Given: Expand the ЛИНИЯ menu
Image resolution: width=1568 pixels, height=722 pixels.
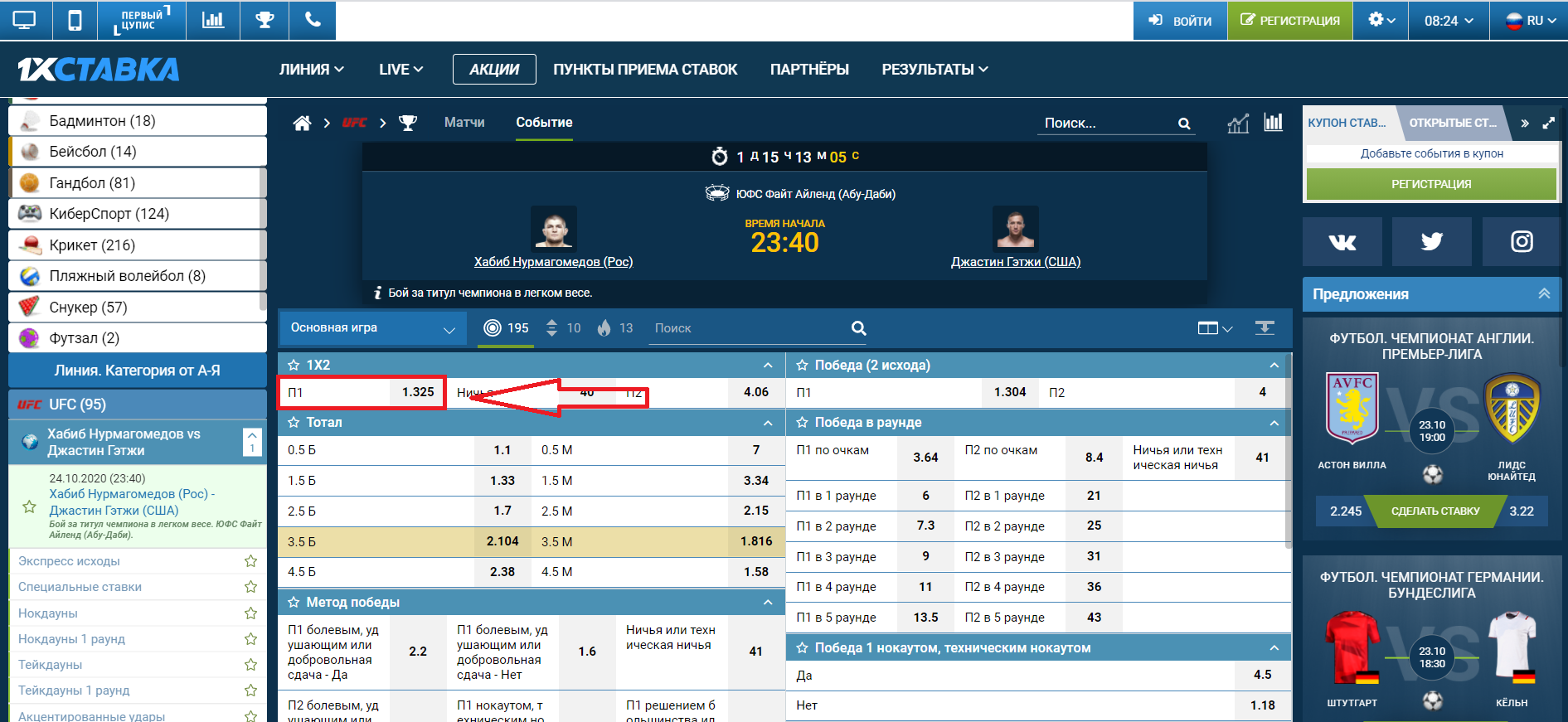Looking at the screenshot, I should [x=311, y=70].
